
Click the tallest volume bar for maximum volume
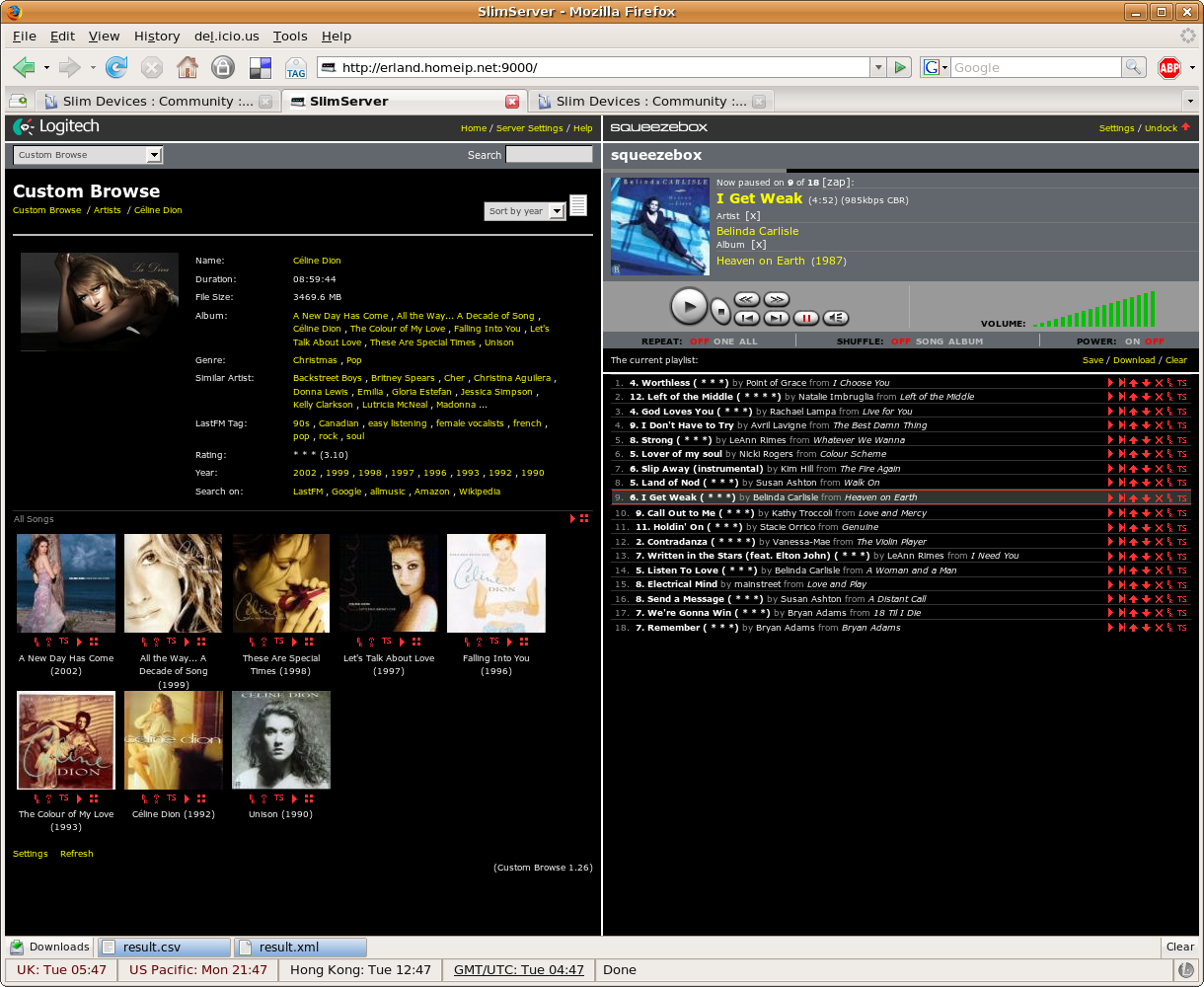pos(1152,309)
